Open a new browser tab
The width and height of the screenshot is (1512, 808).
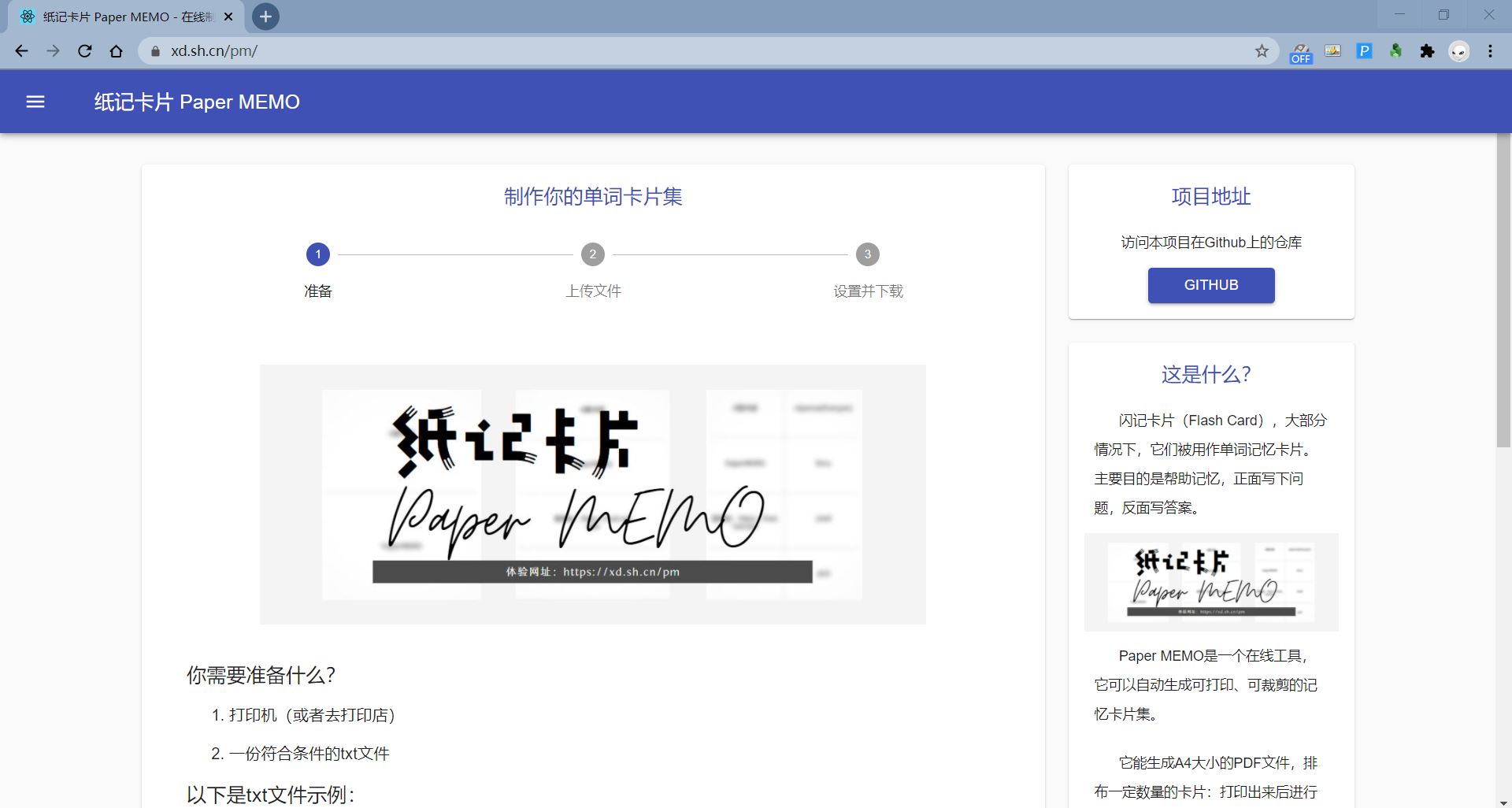tap(265, 17)
